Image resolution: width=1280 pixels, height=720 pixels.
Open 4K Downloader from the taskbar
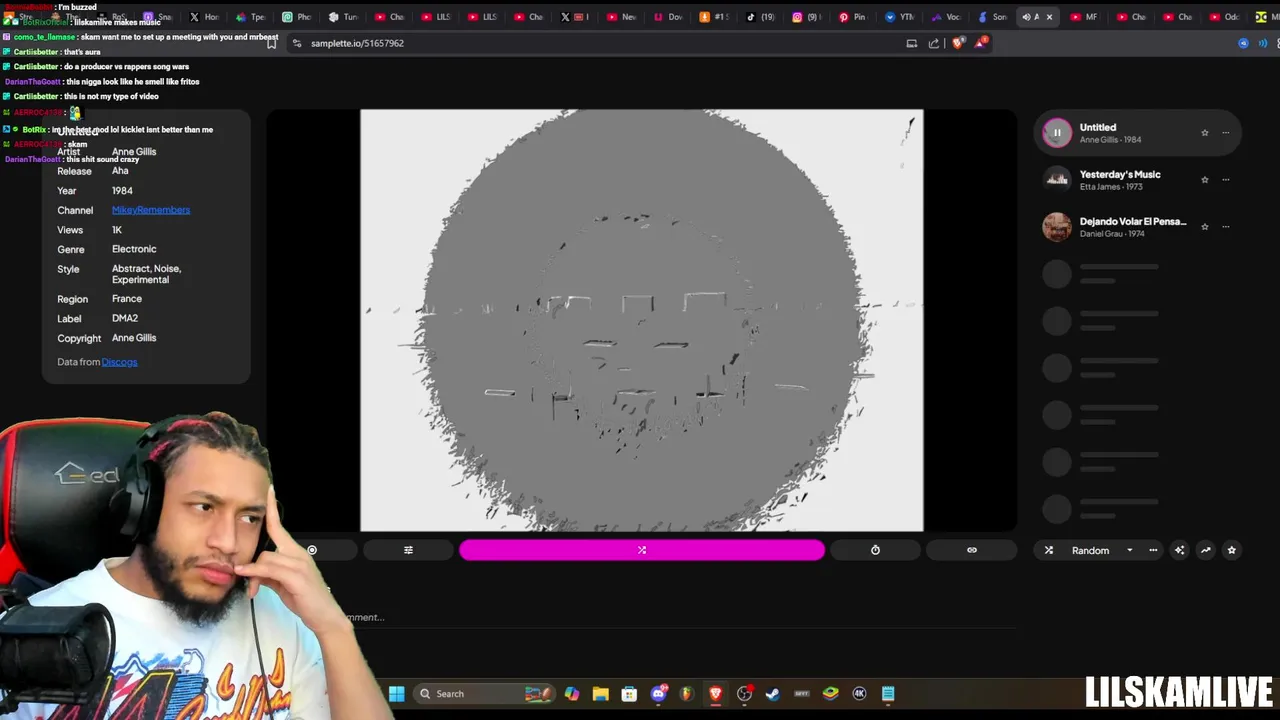coord(859,694)
